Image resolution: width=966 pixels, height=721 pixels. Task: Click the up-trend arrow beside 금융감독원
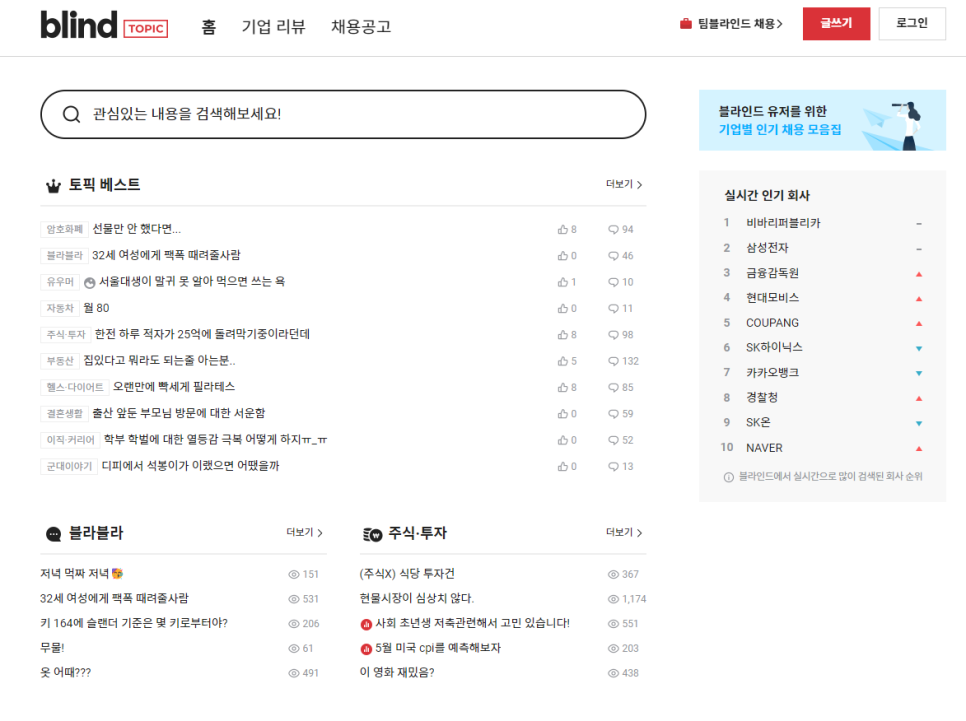click(x=919, y=274)
